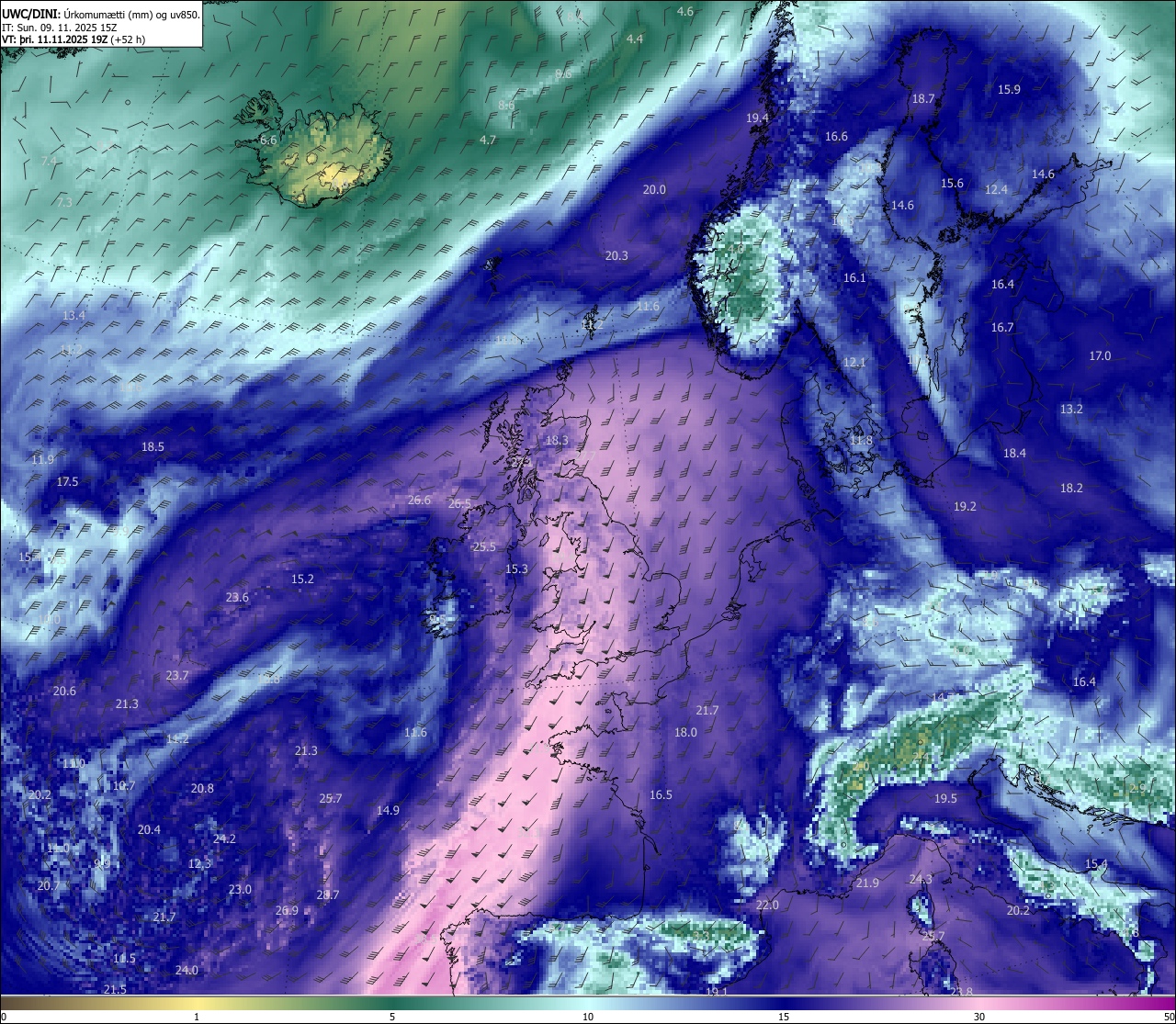The image size is (1176, 1024).
Task: Click the 23.6 map value
Action: click(237, 598)
